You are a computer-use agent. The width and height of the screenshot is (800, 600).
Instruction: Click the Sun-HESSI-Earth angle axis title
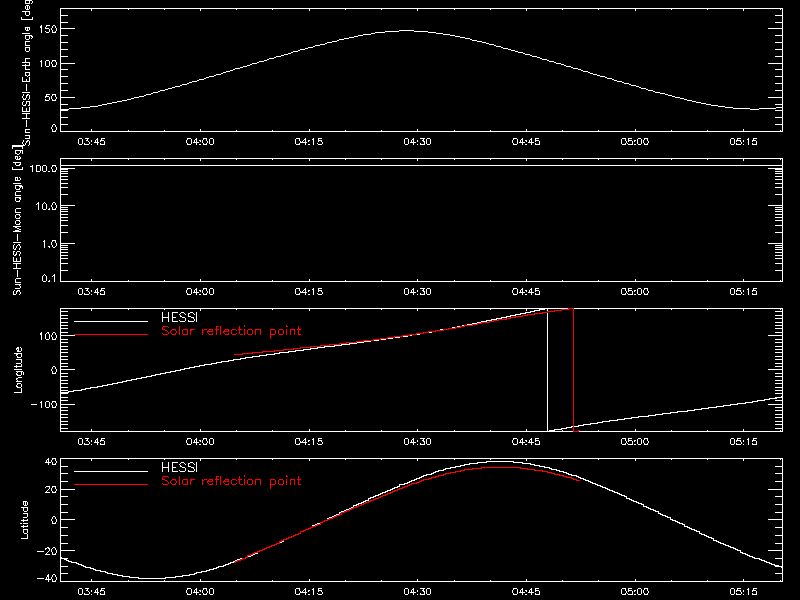point(28,73)
